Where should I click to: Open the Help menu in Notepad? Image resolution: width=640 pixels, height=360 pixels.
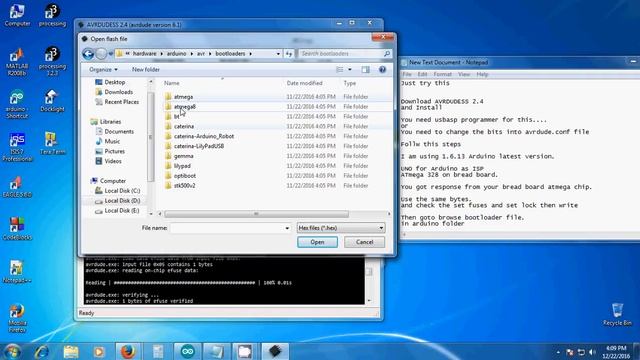[482, 74]
